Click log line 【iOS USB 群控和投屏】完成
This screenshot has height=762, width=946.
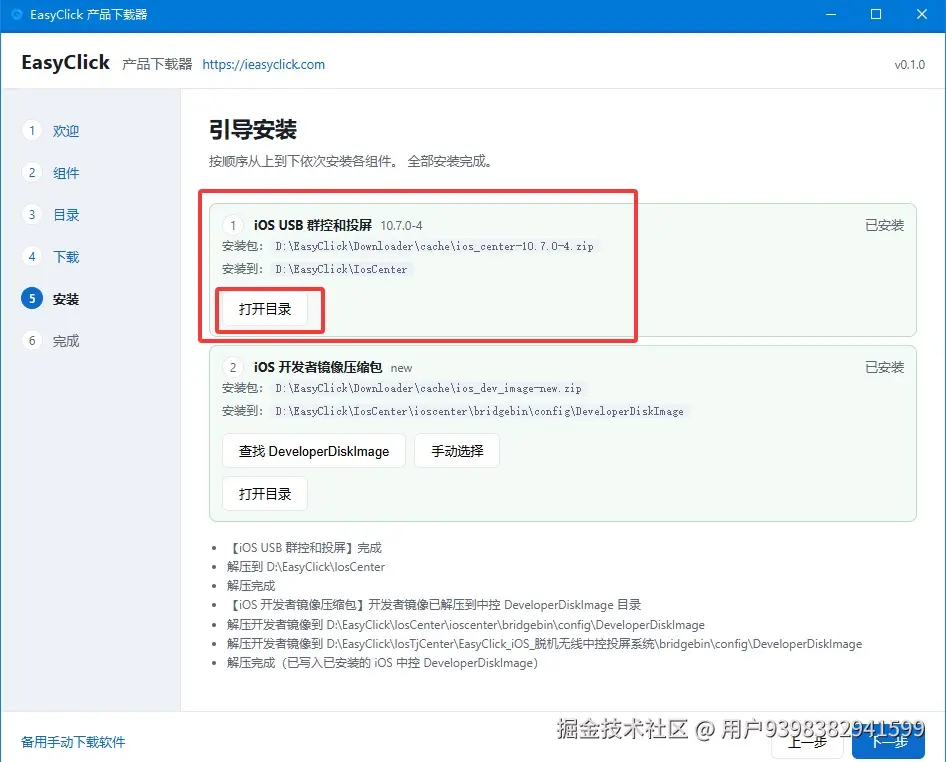coord(305,548)
